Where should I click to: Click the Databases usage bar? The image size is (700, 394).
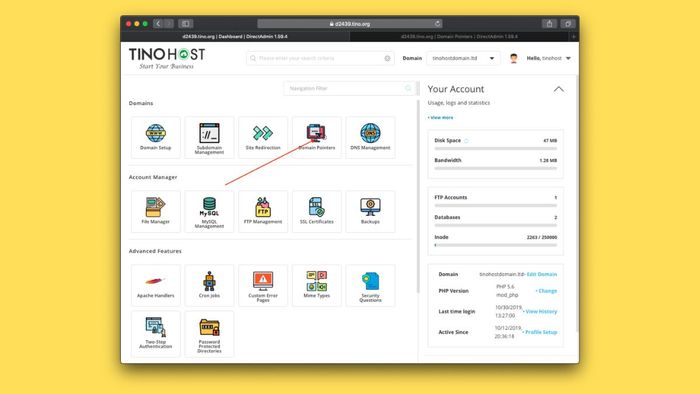[x=496, y=225]
